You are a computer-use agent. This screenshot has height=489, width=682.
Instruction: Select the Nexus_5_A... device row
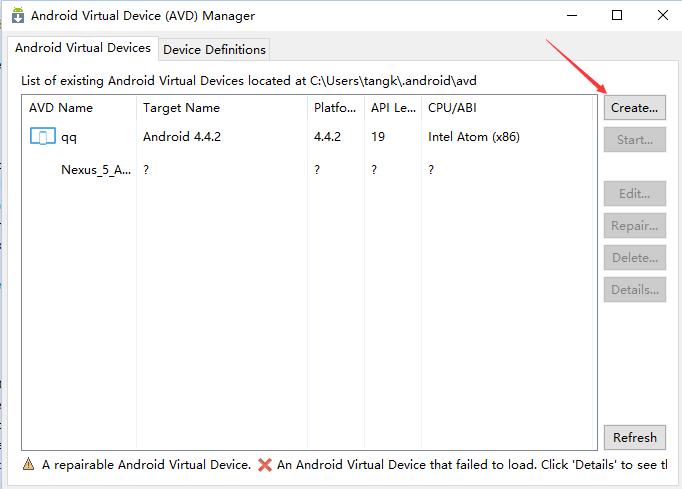(x=307, y=169)
